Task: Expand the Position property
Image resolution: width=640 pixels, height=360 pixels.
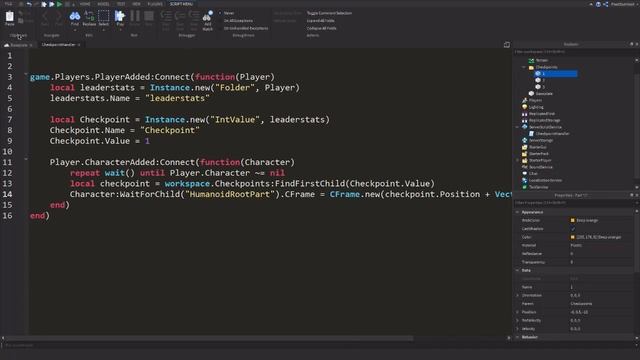Action: (518, 312)
